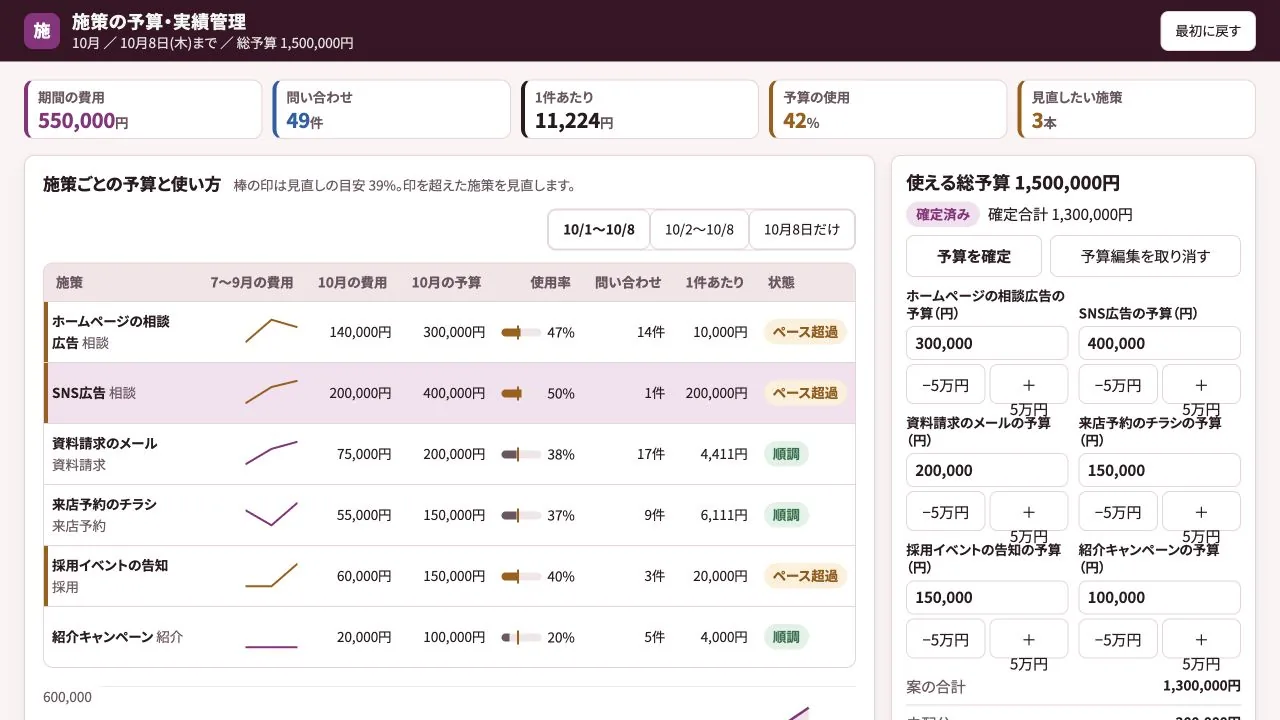Lower 資料請求のメール budget with −5万円

coord(946,512)
